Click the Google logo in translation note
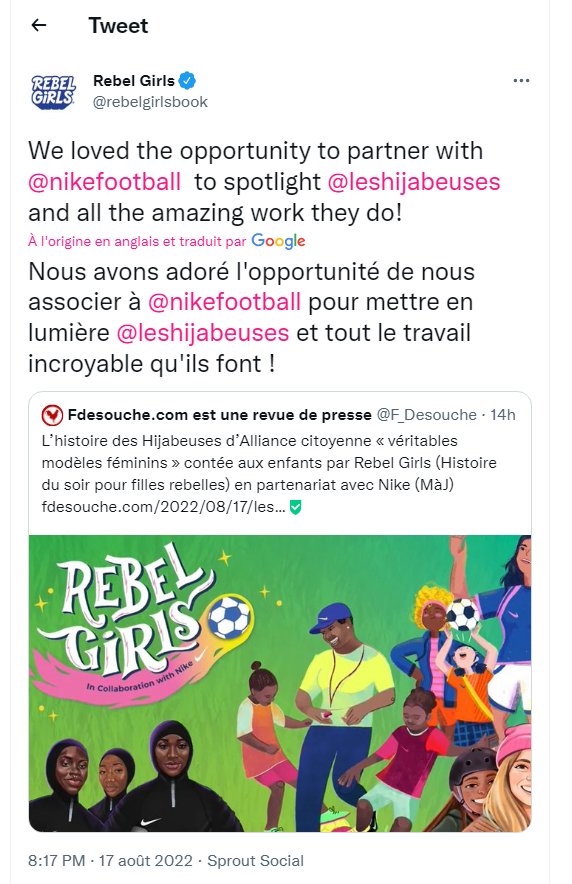 [x=278, y=241]
